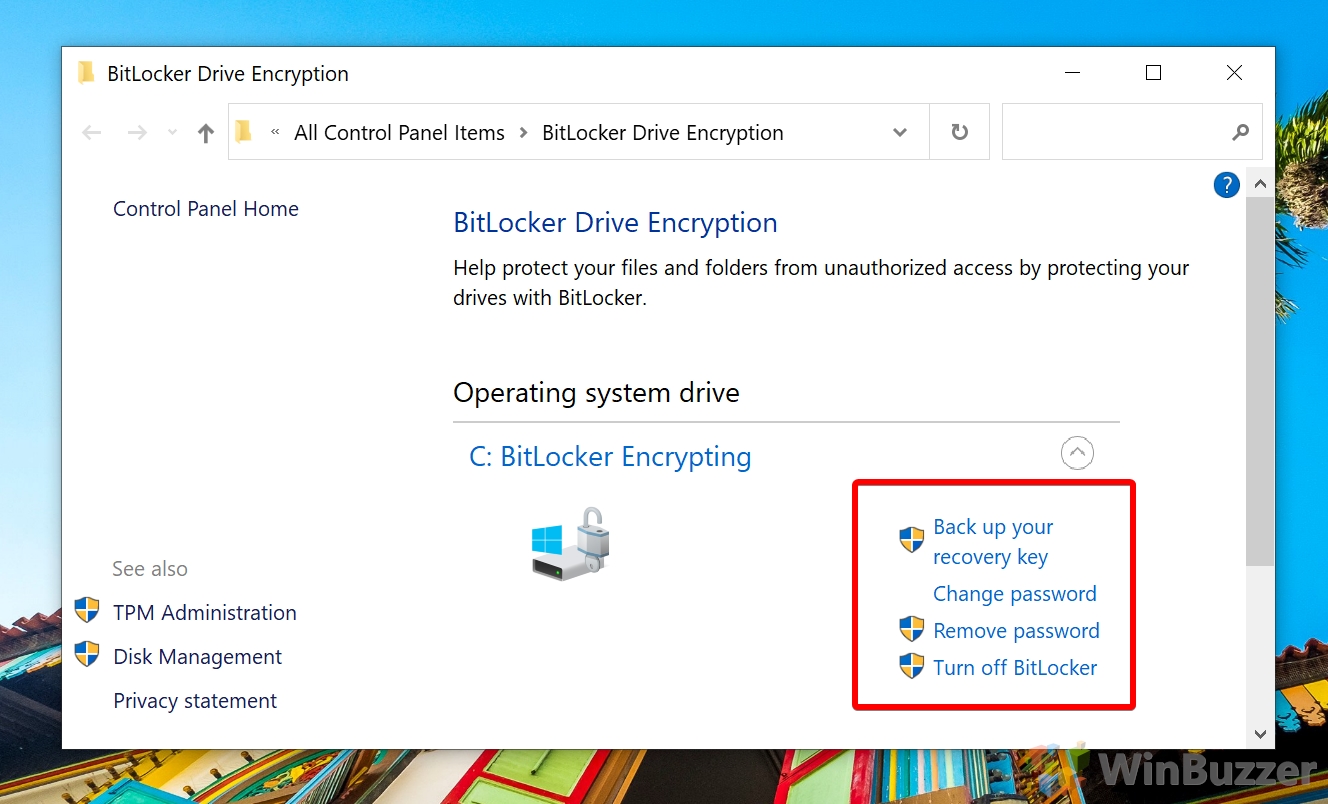Click the BitLocker drive lock icon
Image resolution: width=1328 pixels, height=804 pixels.
coord(570,543)
